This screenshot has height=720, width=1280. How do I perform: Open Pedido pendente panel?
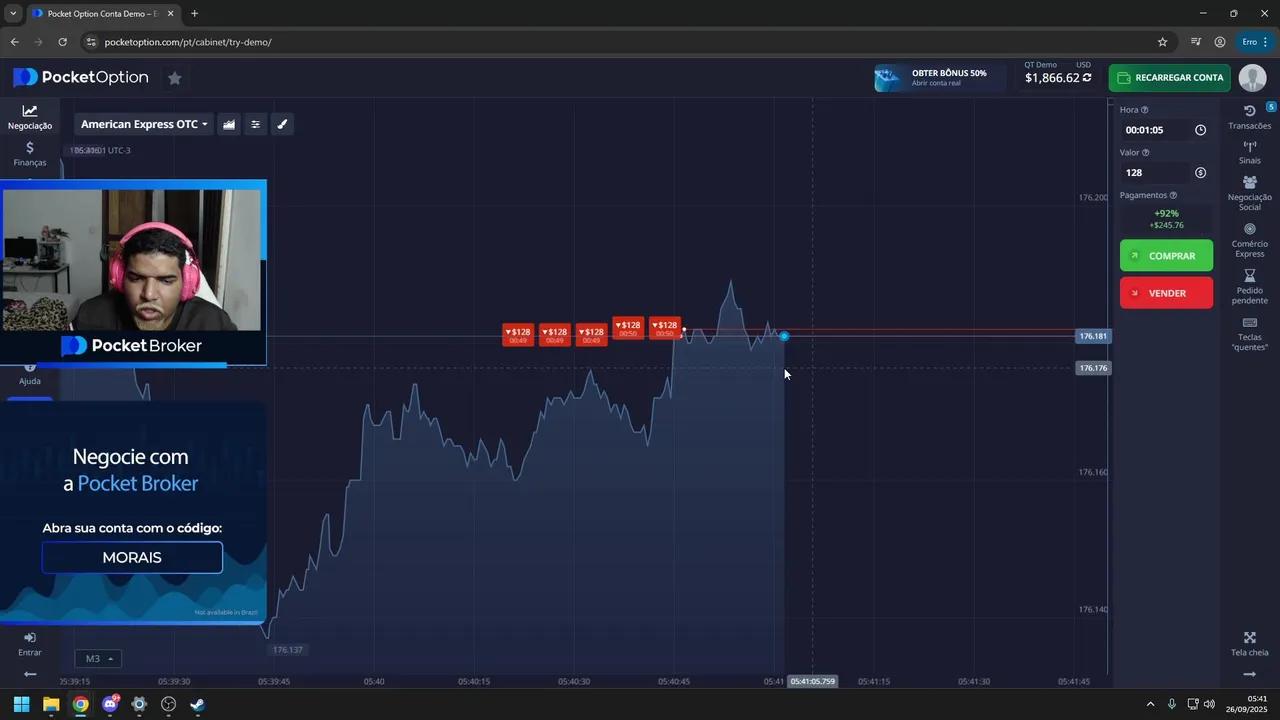tap(1250, 287)
